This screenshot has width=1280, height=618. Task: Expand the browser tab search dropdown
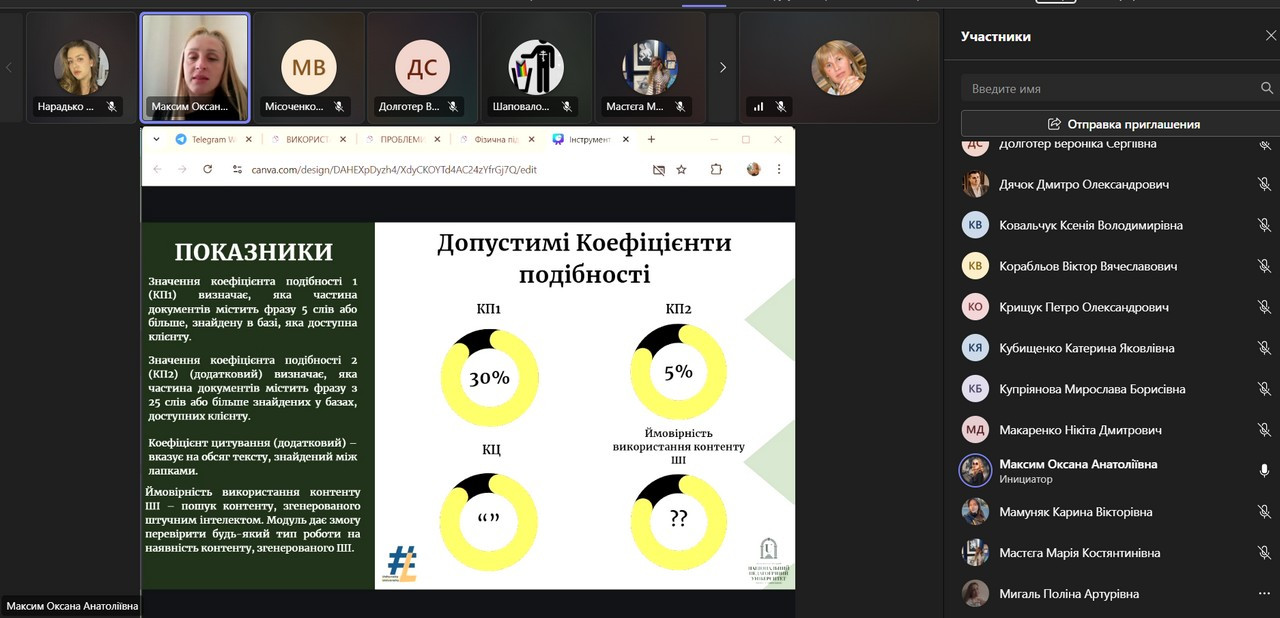(x=157, y=140)
